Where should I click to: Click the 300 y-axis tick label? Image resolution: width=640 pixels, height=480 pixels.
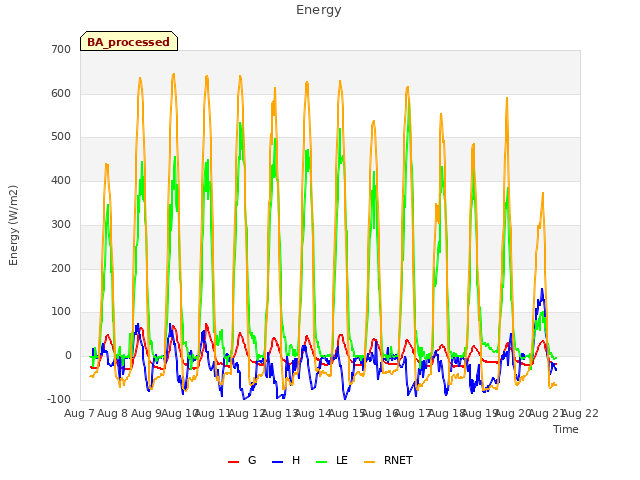(61, 224)
